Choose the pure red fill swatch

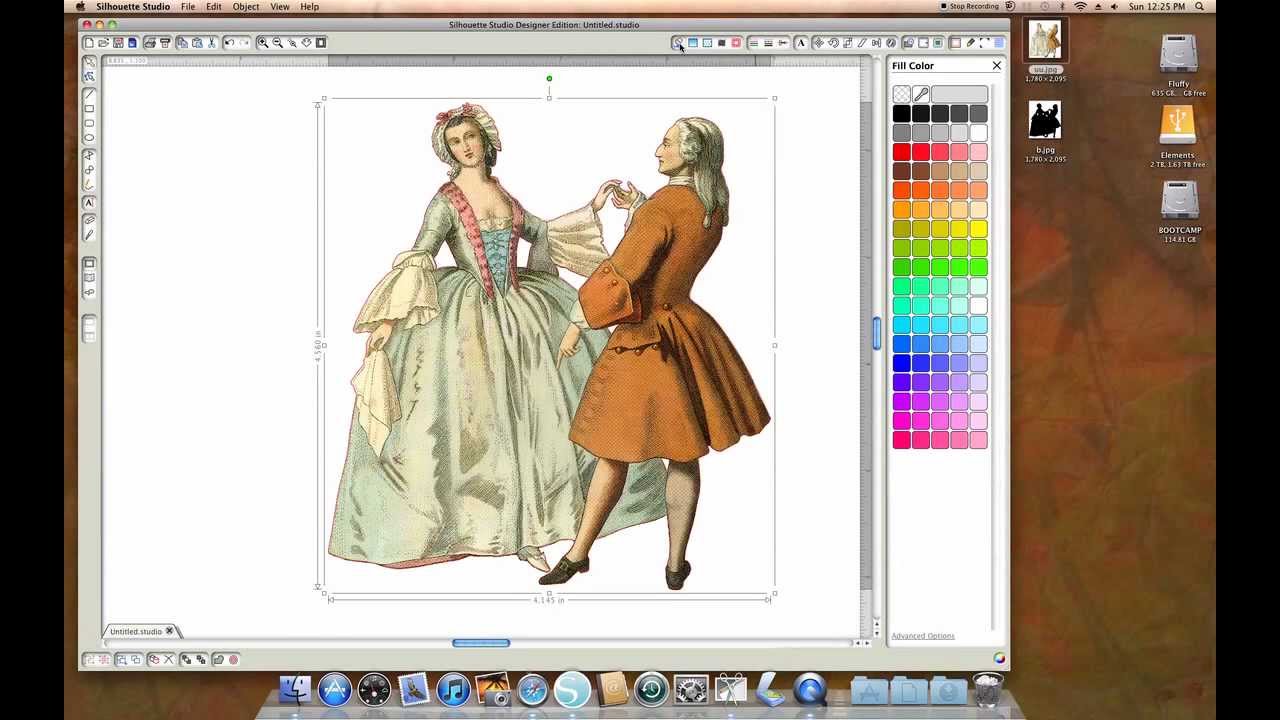901,152
